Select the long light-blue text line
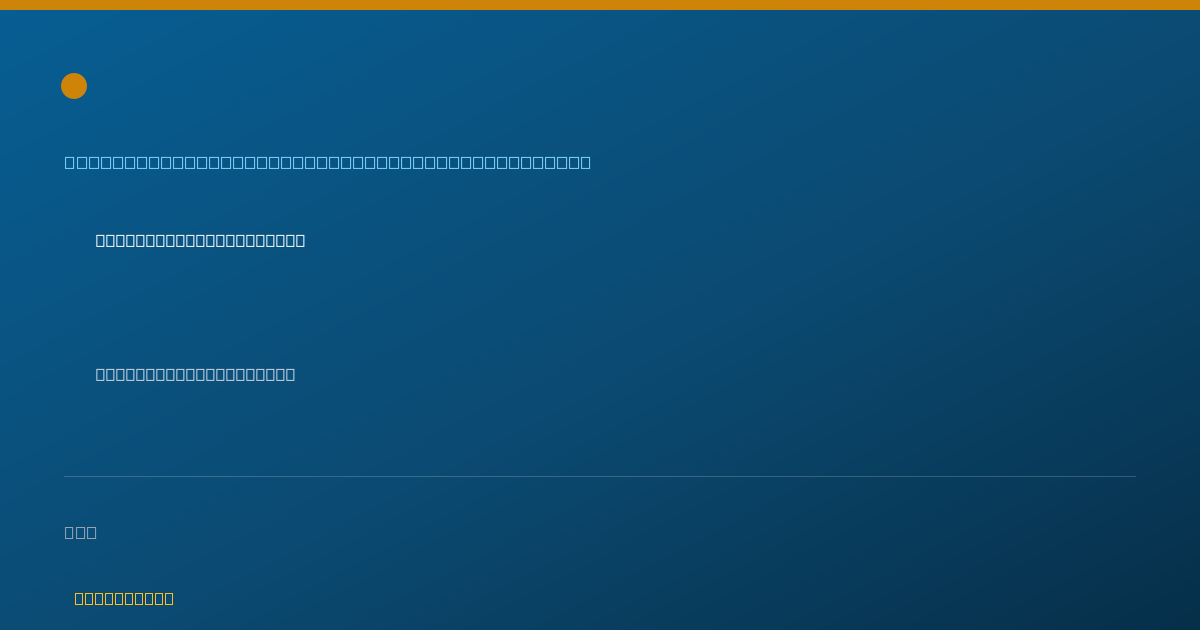Viewport: 1200px width, 630px height. coord(328,162)
